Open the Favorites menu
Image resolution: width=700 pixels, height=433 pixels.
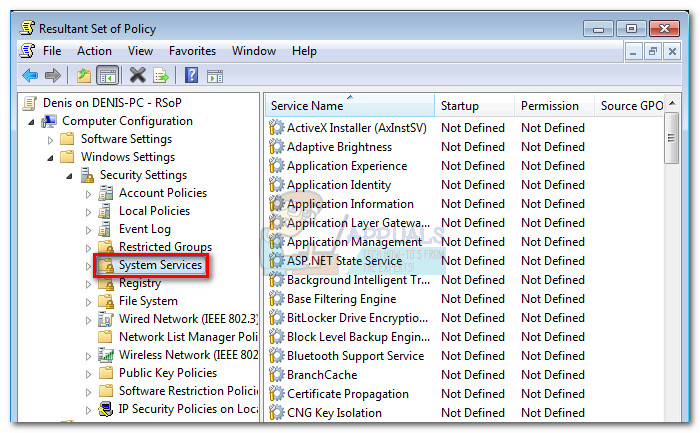(x=192, y=51)
